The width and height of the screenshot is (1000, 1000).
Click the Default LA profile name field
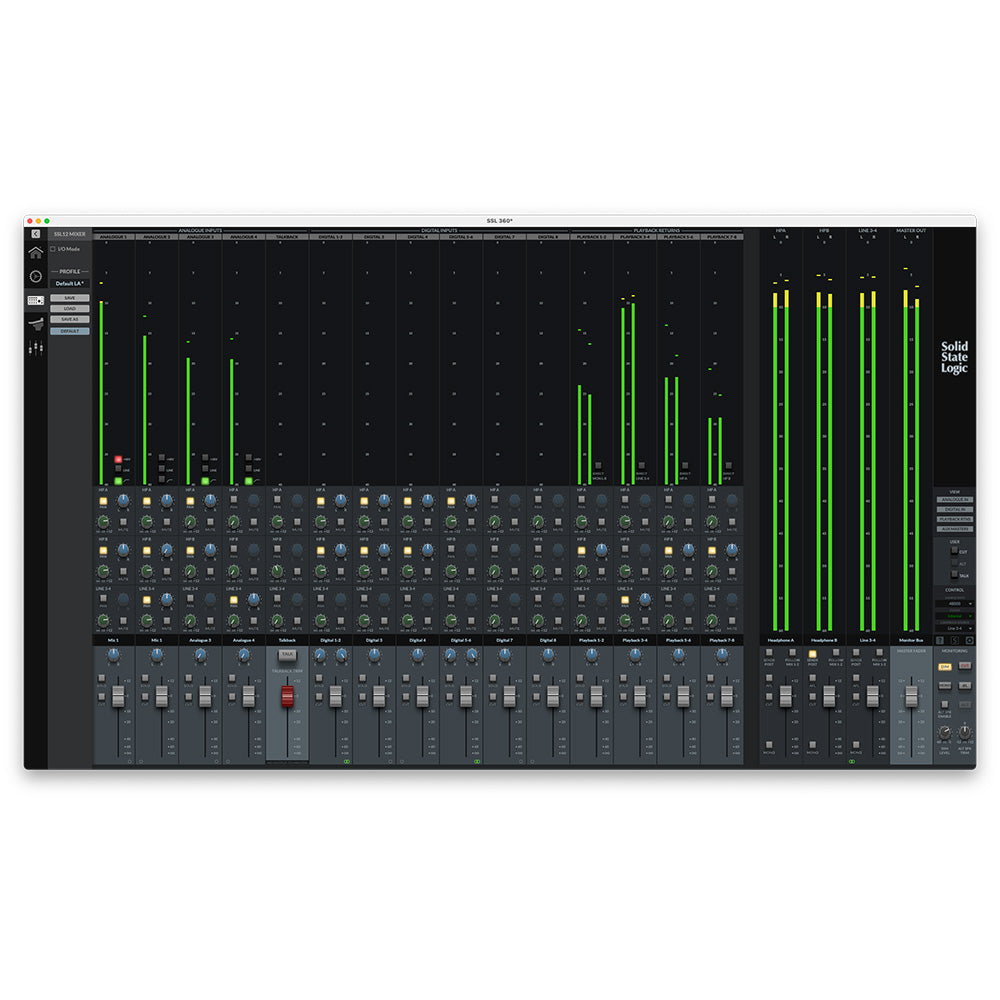point(70,283)
